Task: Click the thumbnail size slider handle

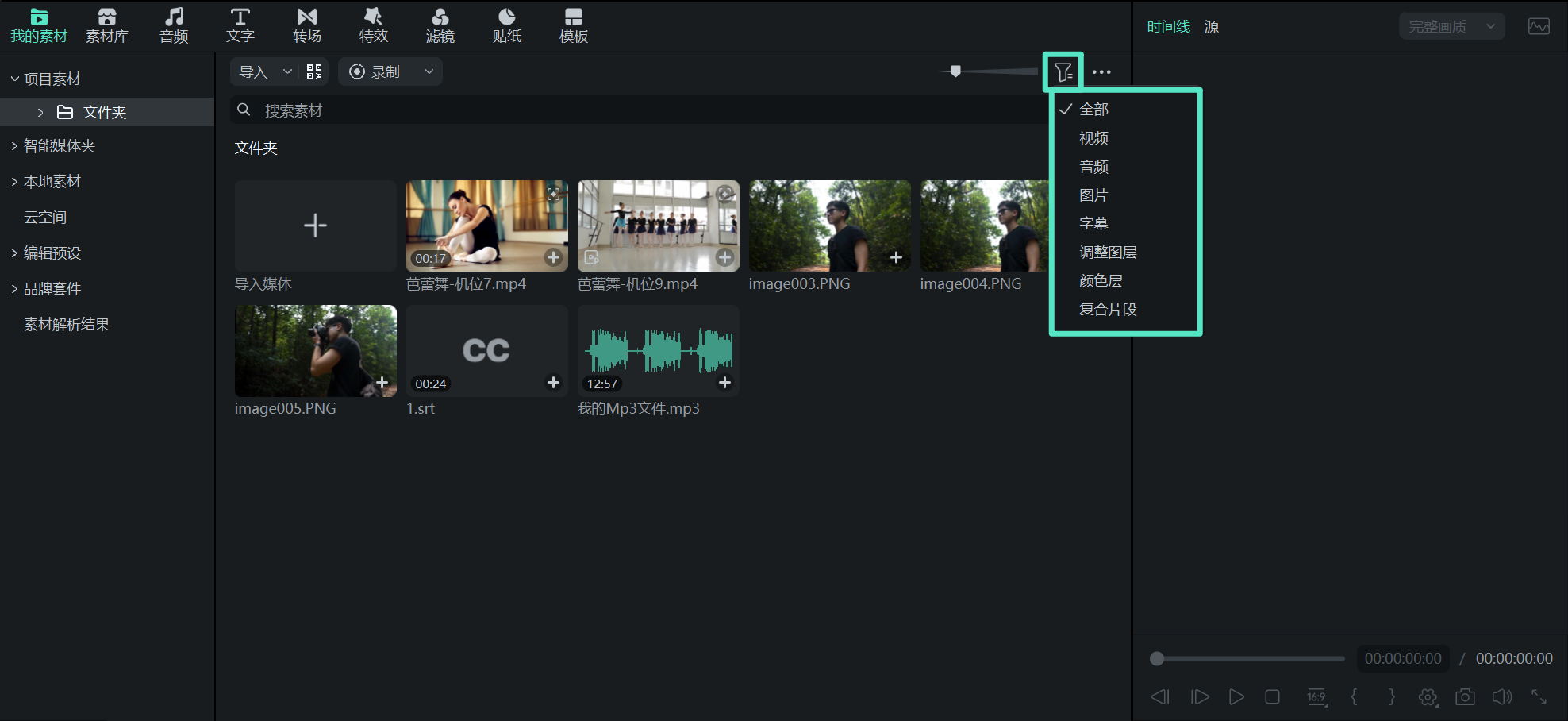Action: (955, 71)
